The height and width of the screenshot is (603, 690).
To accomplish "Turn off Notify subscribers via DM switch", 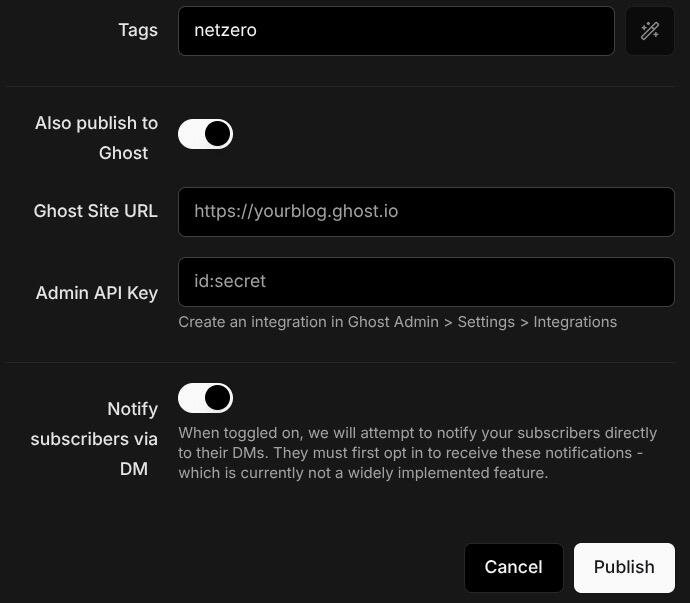I will [x=206, y=398].
